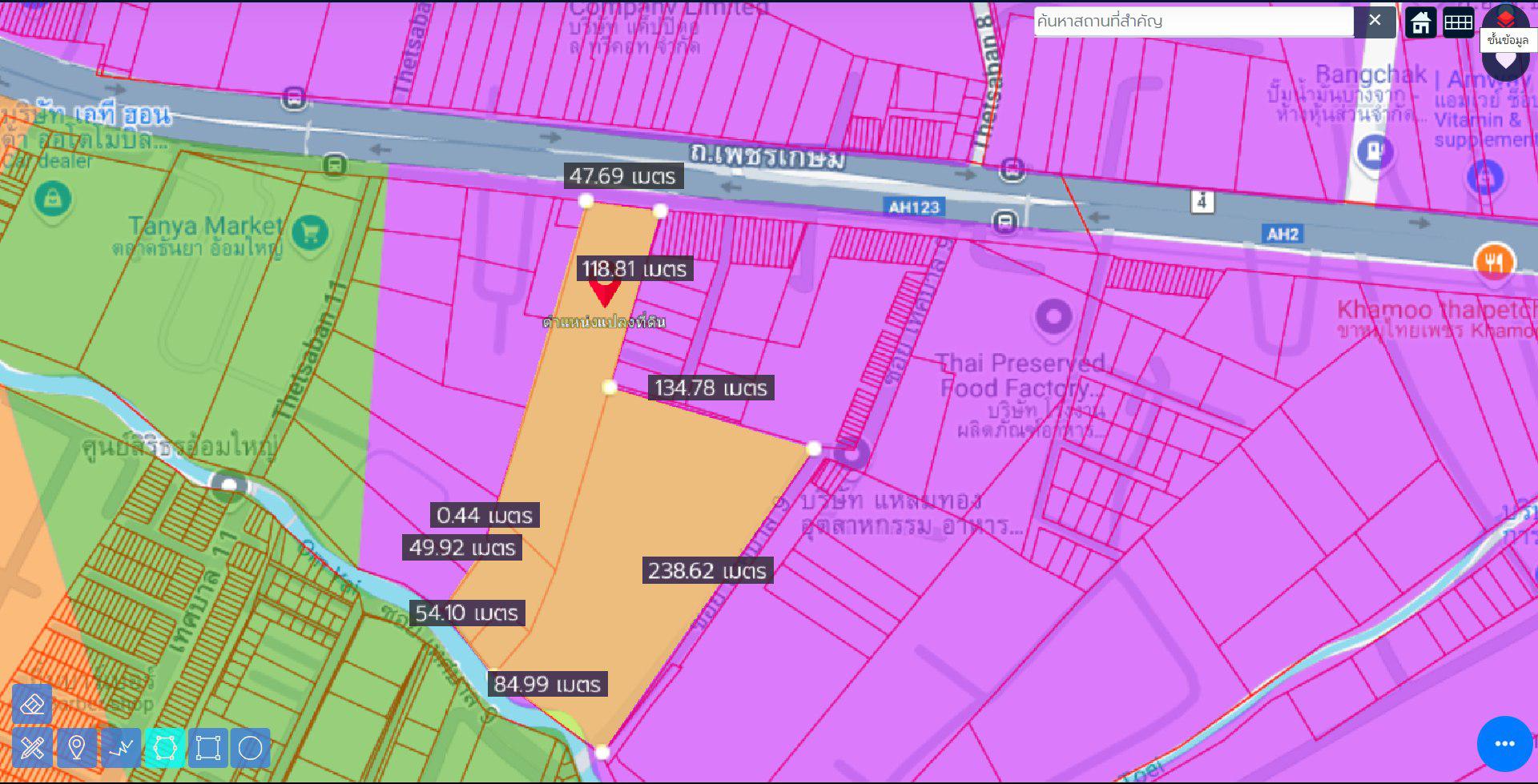Click the Thai Preserved Food Factory marker
This screenshot has width=1538, height=784.
[1054, 316]
